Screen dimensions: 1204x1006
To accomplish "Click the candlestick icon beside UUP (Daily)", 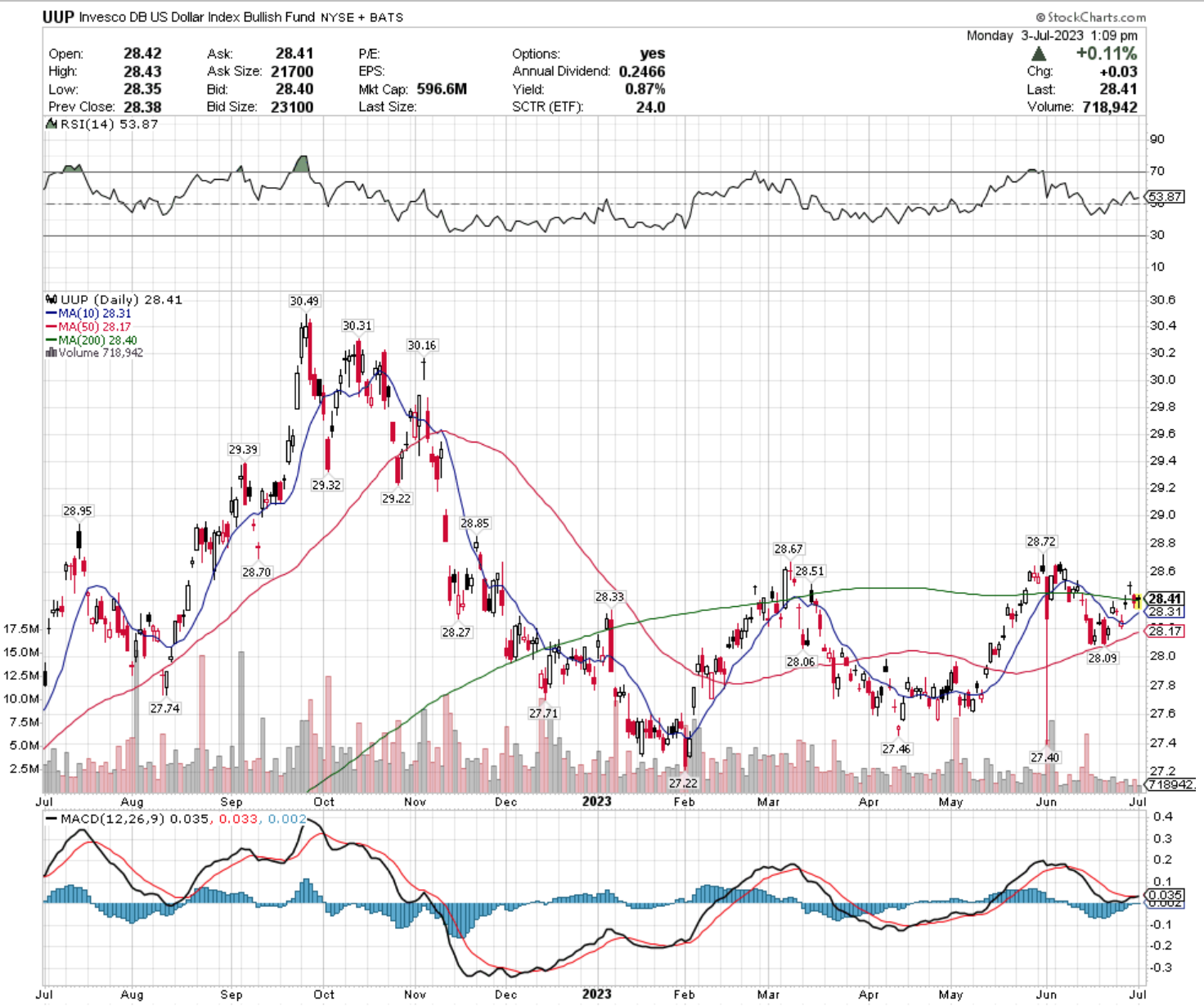I will point(52,299).
